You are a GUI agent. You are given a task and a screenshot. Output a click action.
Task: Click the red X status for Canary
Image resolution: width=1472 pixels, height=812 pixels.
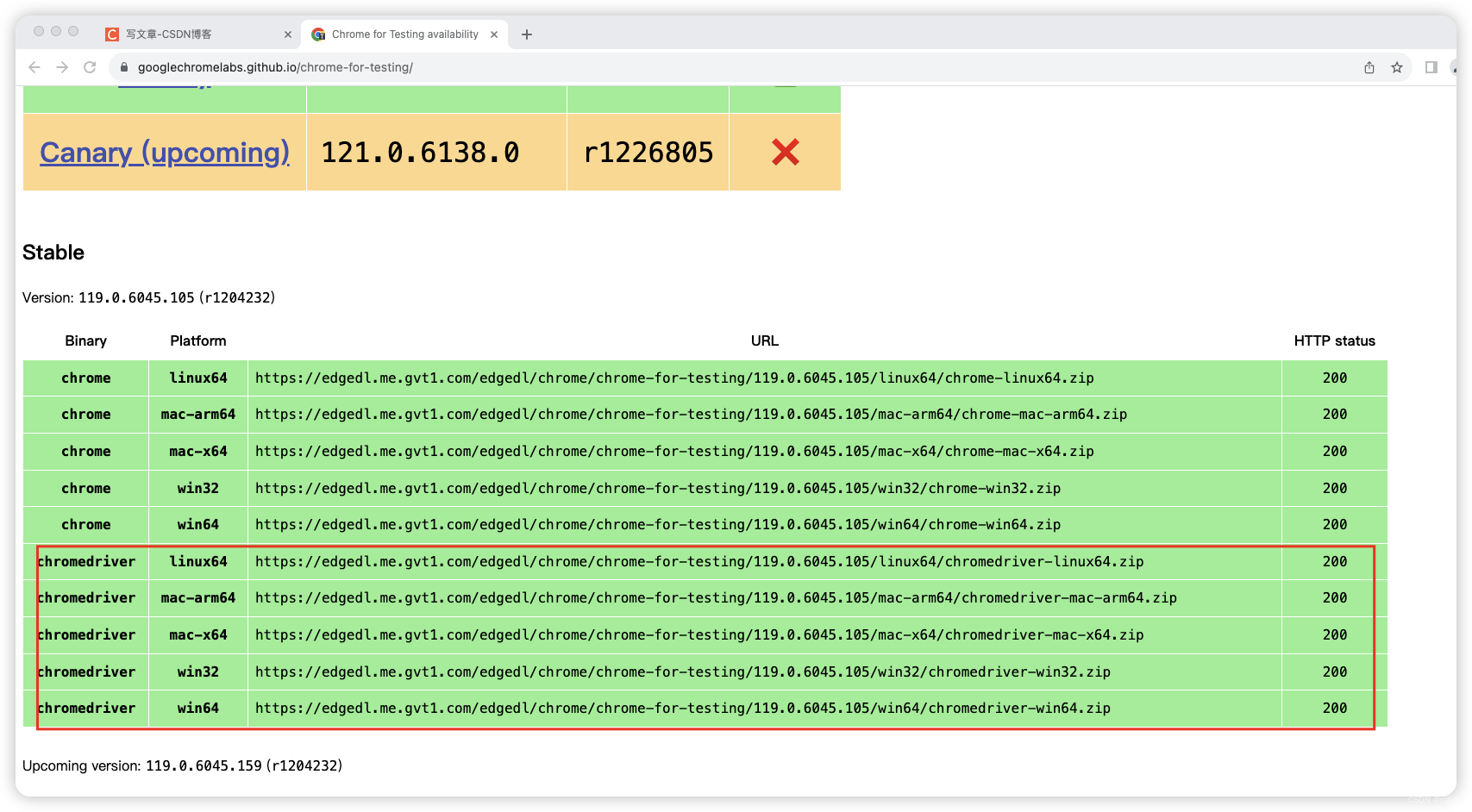pos(785,153)
